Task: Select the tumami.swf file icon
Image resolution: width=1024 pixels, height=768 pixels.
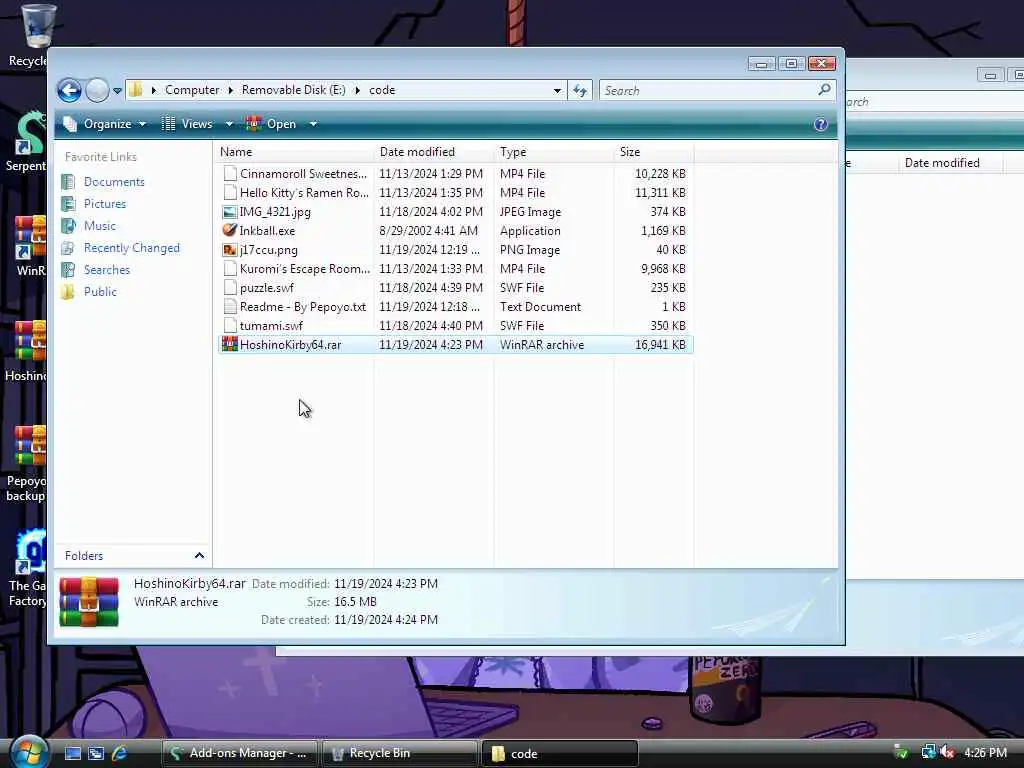Action: tap(230, 325)
